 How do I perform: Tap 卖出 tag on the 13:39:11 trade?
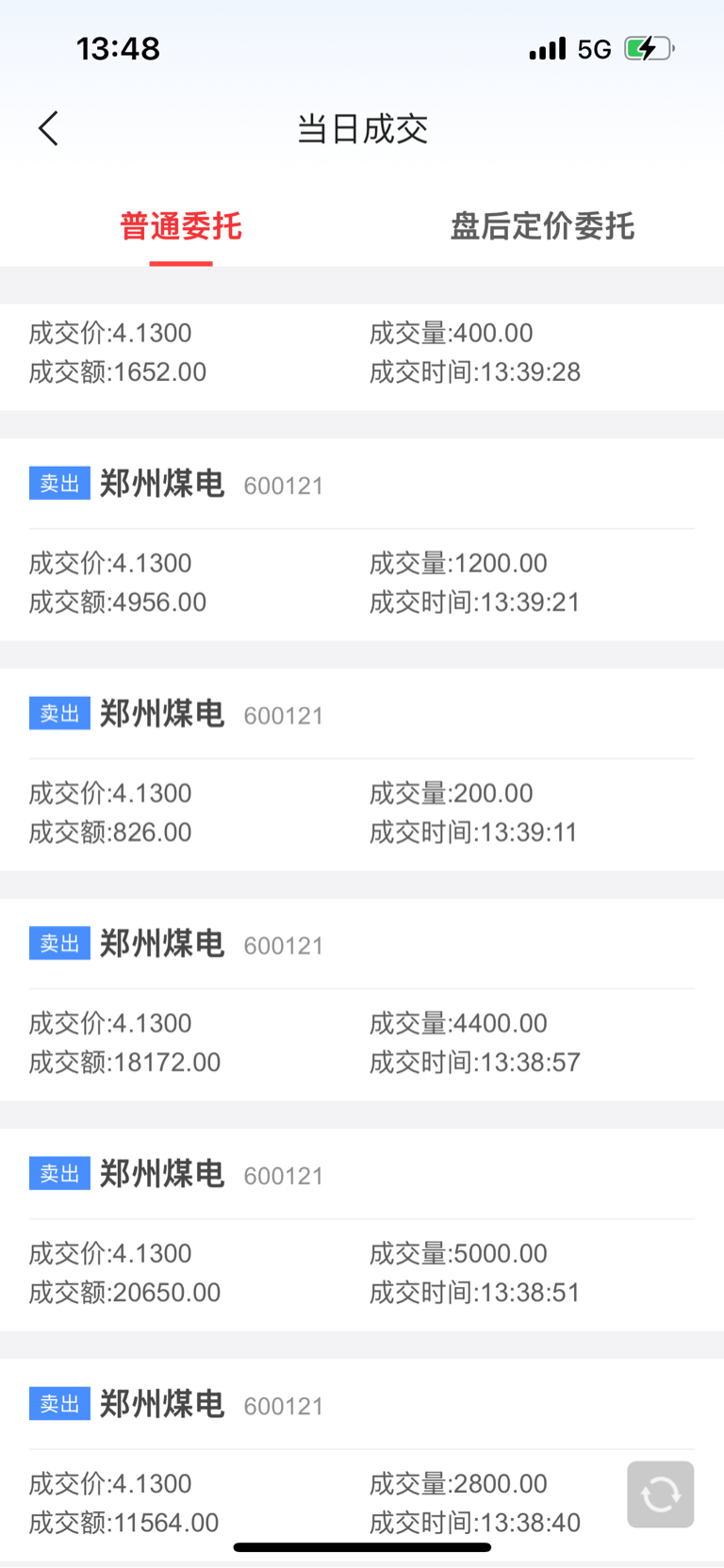tap(59, 714)
